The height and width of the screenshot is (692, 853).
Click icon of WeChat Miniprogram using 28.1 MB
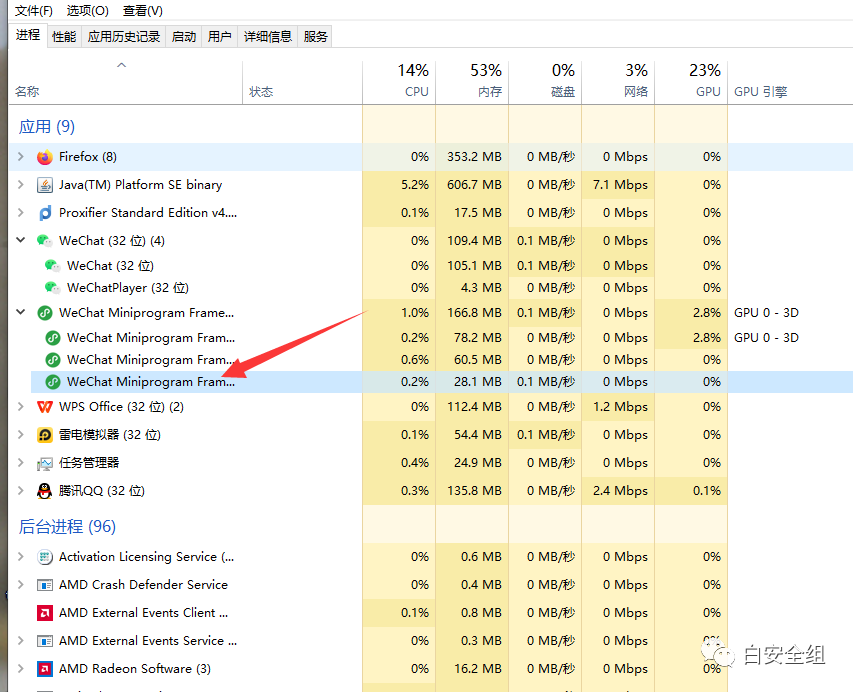coord(53,382)
